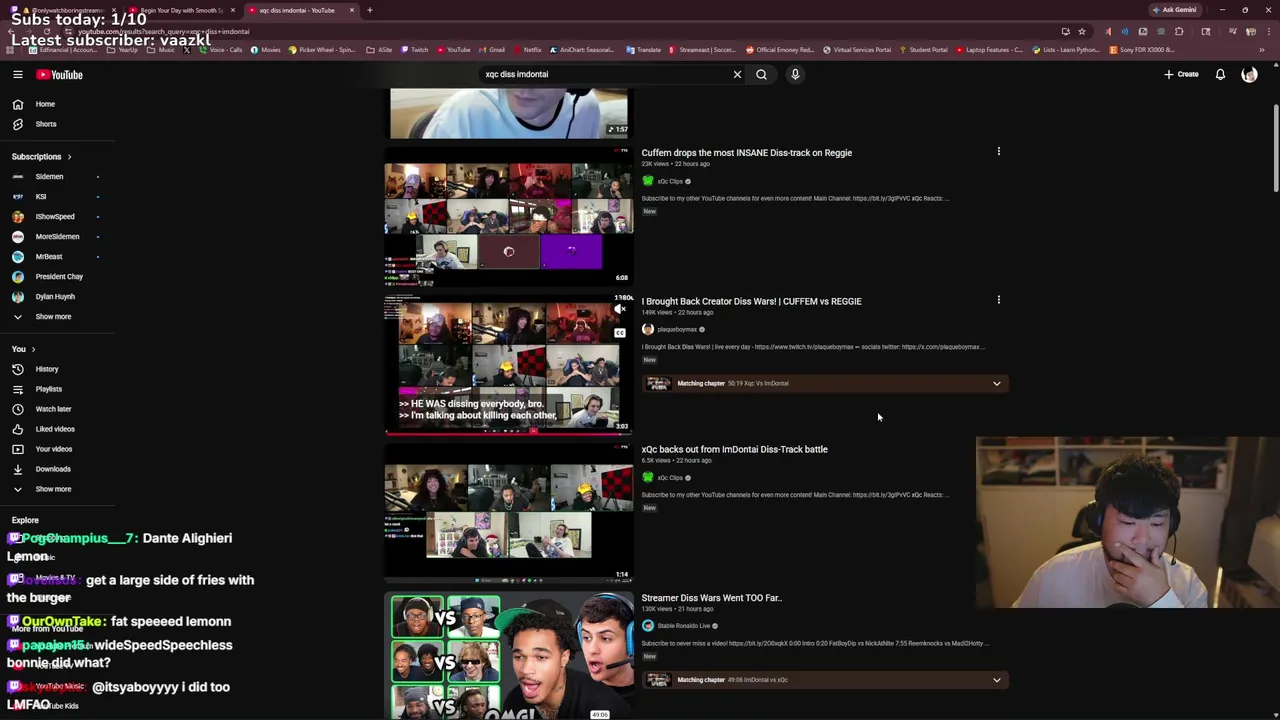Open the Twitch bookmark
The height and width of the screenshot is (720, 1280).
pos(414,50)
